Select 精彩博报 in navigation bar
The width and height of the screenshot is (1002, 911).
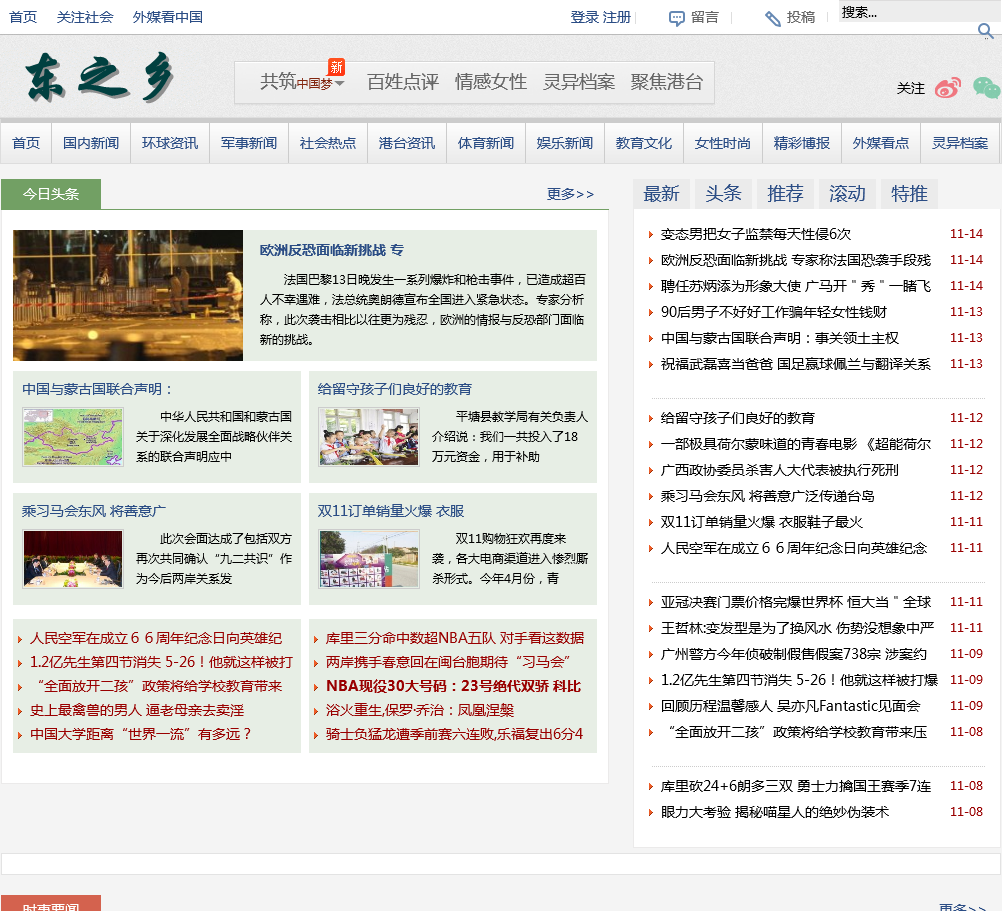pyautogui.click(x=802, y=143)
